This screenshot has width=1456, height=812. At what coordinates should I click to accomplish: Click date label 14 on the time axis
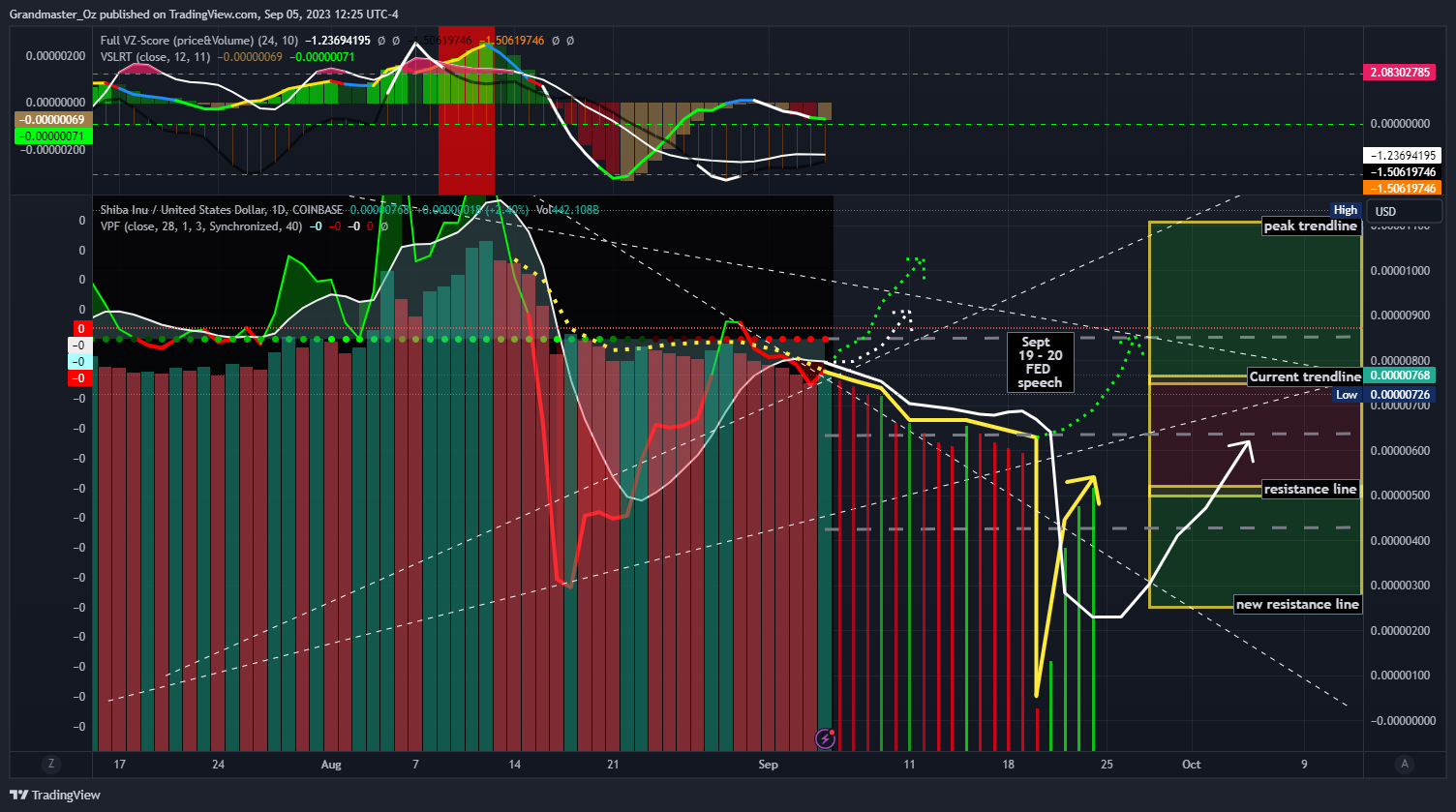514,765
